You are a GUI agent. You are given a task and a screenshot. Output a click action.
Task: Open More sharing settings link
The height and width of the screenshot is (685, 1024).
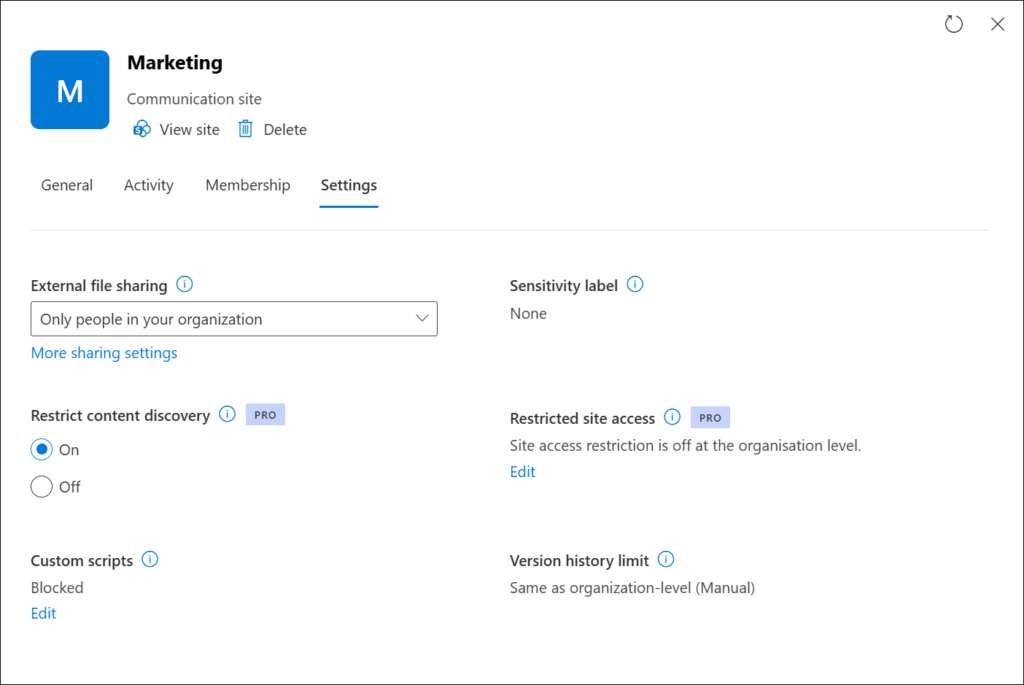[x=104, y=353]
